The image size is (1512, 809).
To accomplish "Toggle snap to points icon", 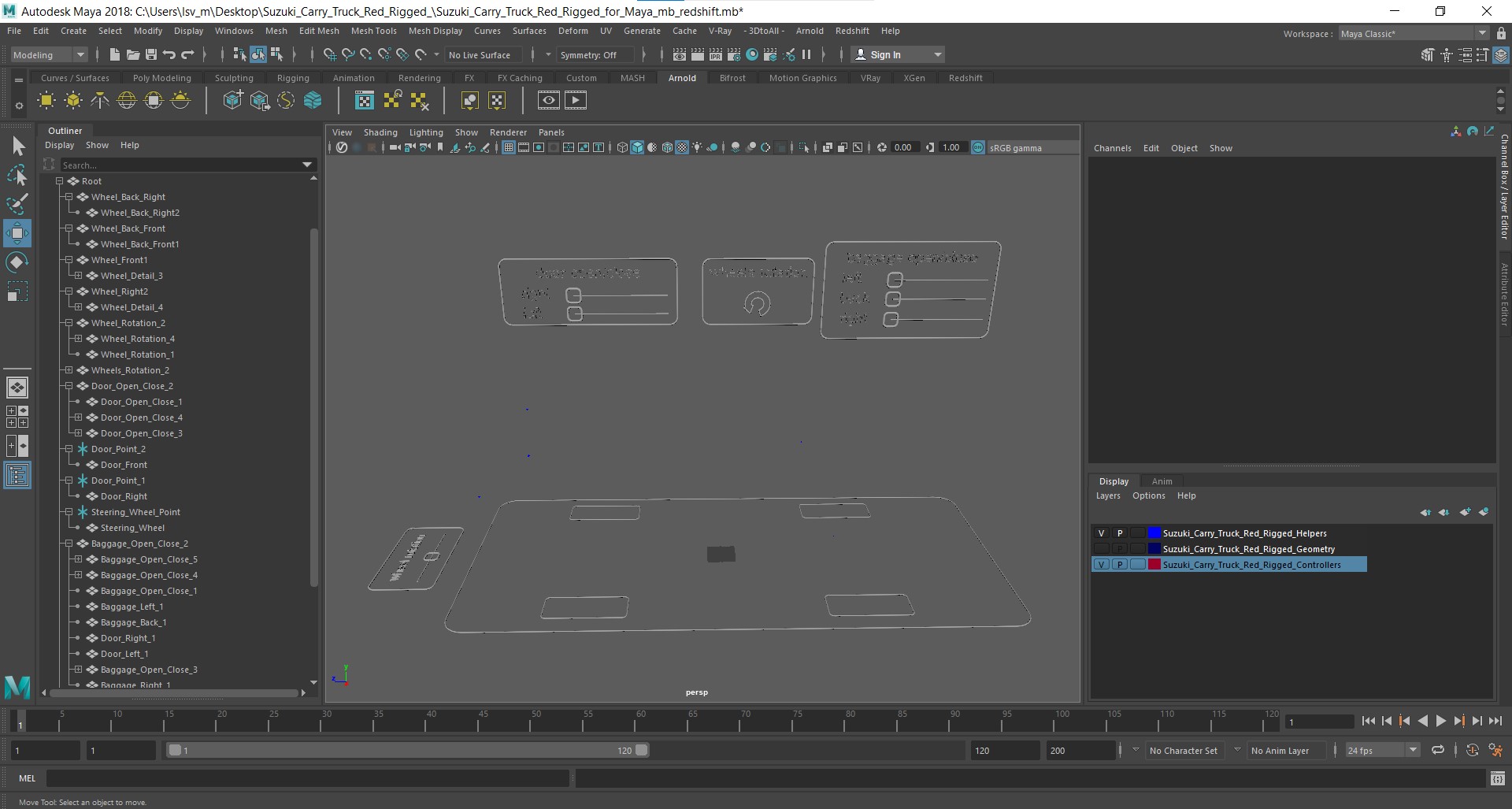I will [365, 54].
